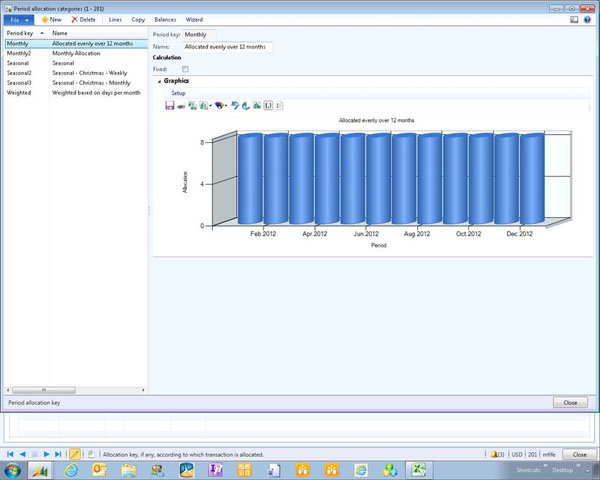Click the vertical splitter handle between panes

click(149, 211)
